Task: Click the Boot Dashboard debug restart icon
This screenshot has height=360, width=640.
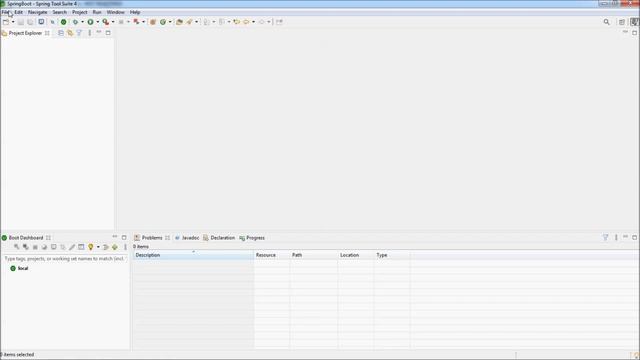Action: pyautogui.click(x=26, y=247)
